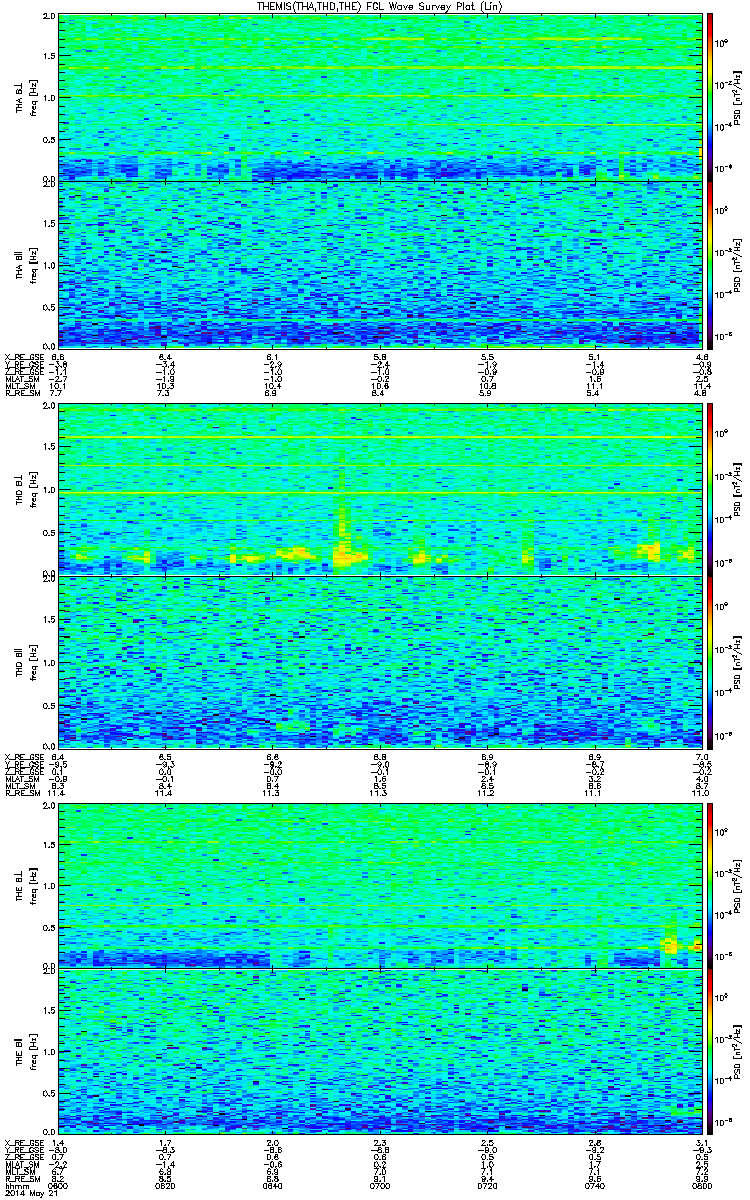Click the THE B-perpendicular spectrogram panel
Viewport: 750px width, 1200px height.
[x=380, y=885]
